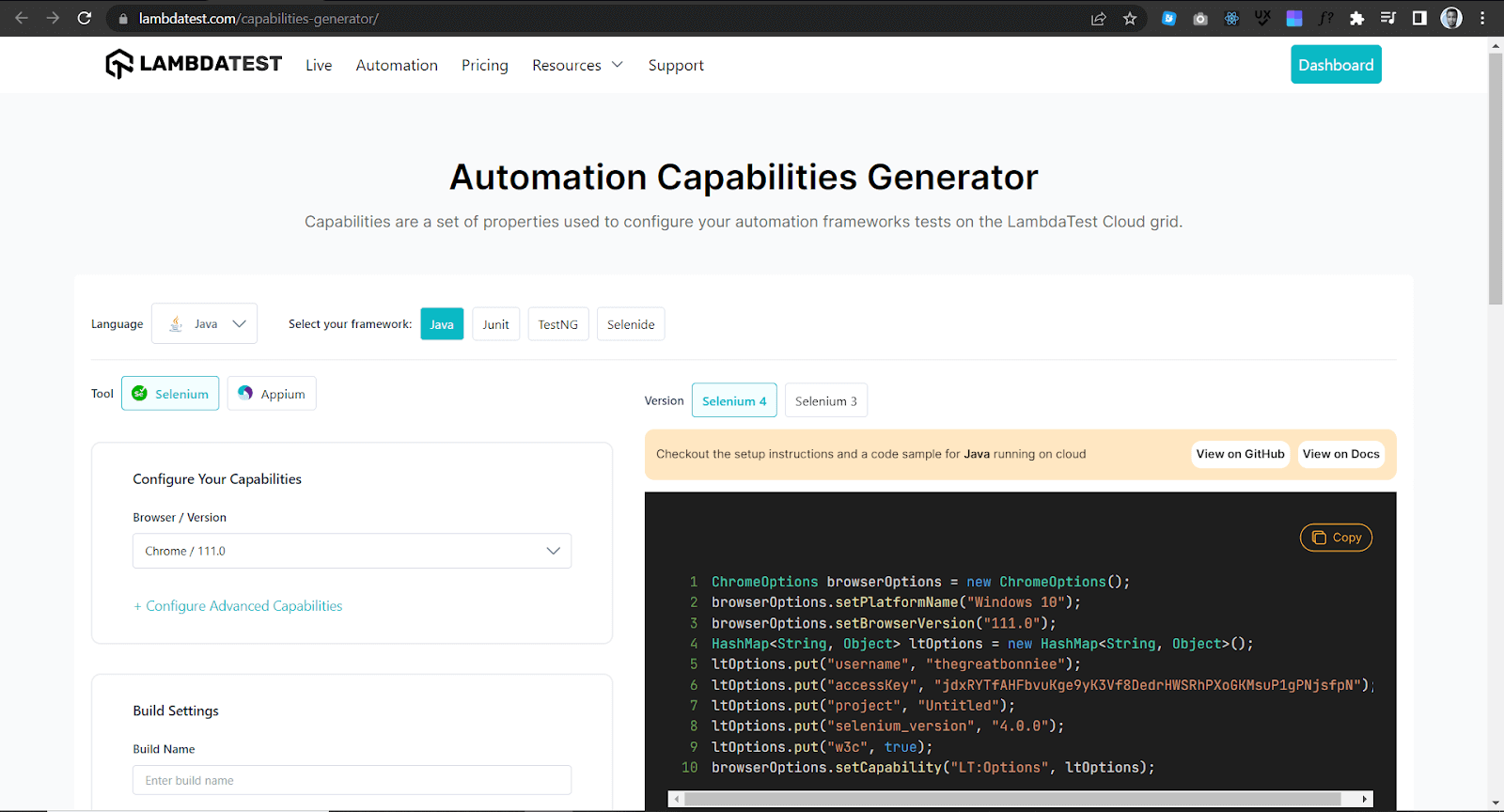The image size is (1504, 812).
Task: Open the UX check extension icon
Action: 1262,18
